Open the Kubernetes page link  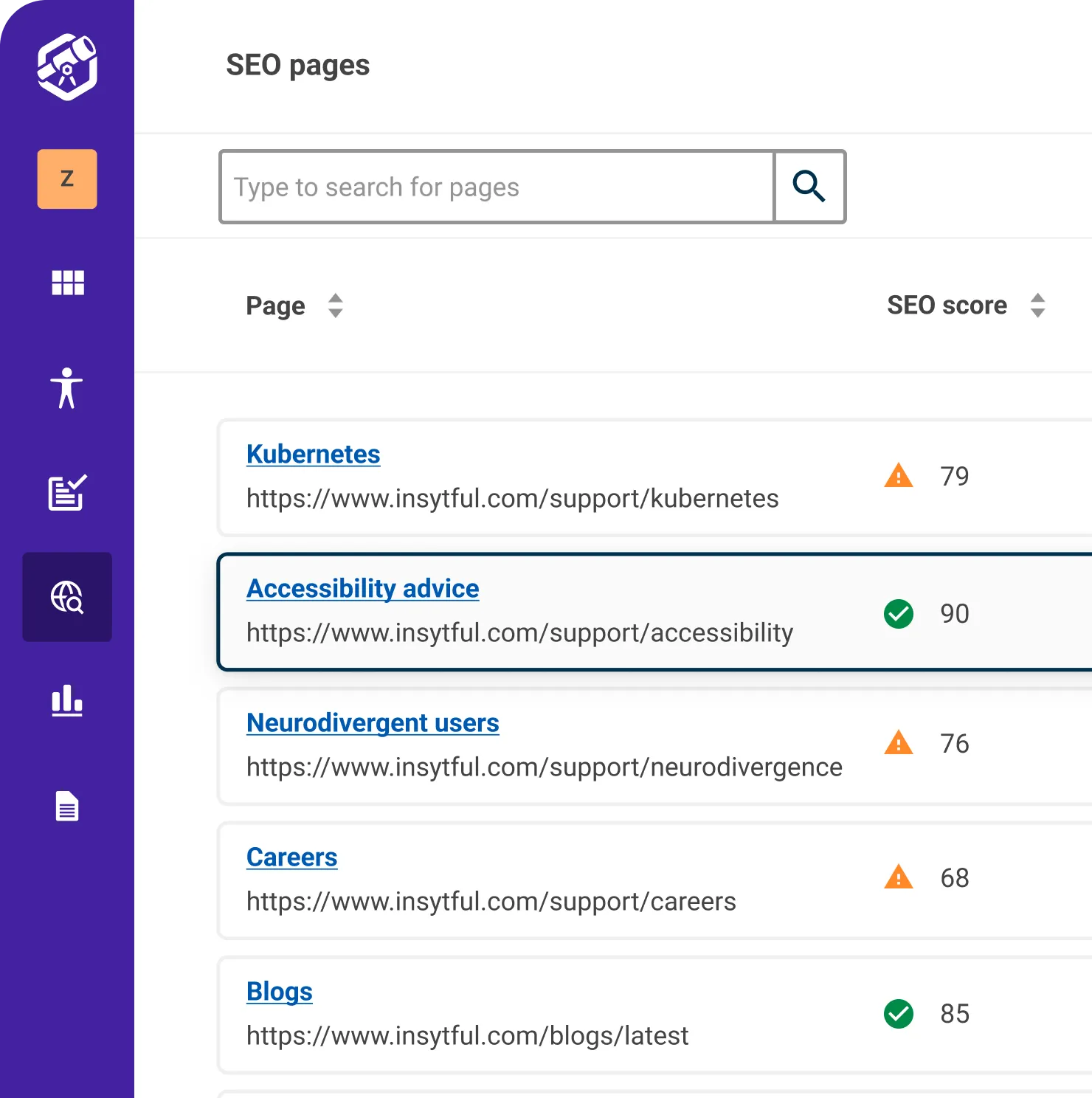(313, 455)
